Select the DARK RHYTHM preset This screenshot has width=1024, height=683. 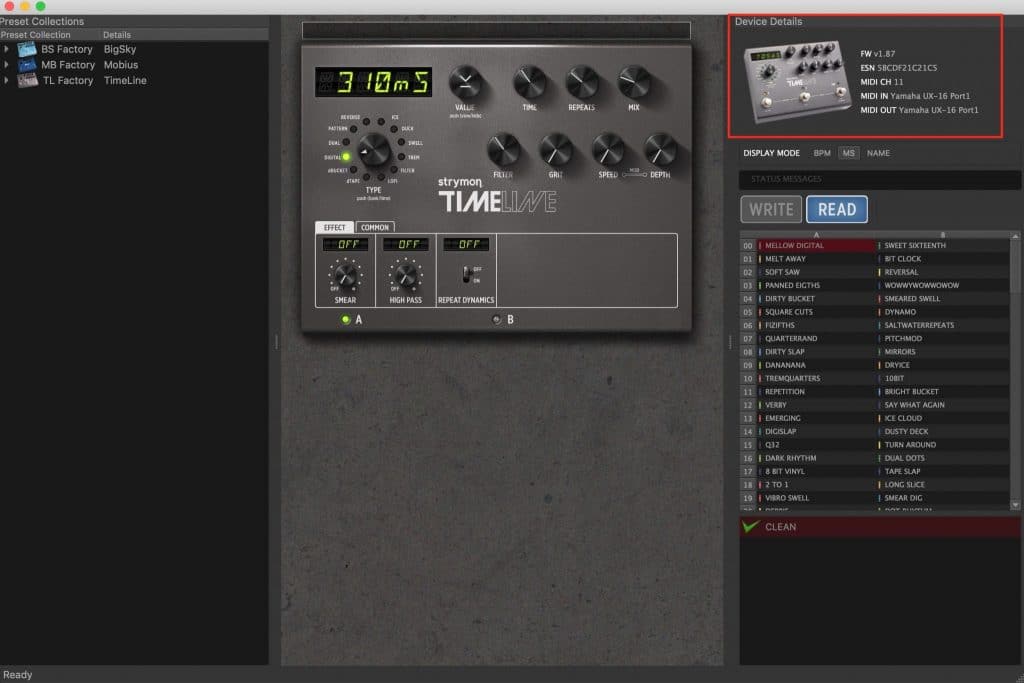[x=816, y=458]
